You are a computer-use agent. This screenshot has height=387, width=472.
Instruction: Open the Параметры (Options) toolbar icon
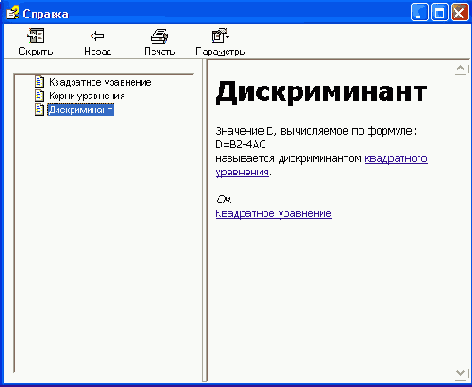tap(220, 36)
